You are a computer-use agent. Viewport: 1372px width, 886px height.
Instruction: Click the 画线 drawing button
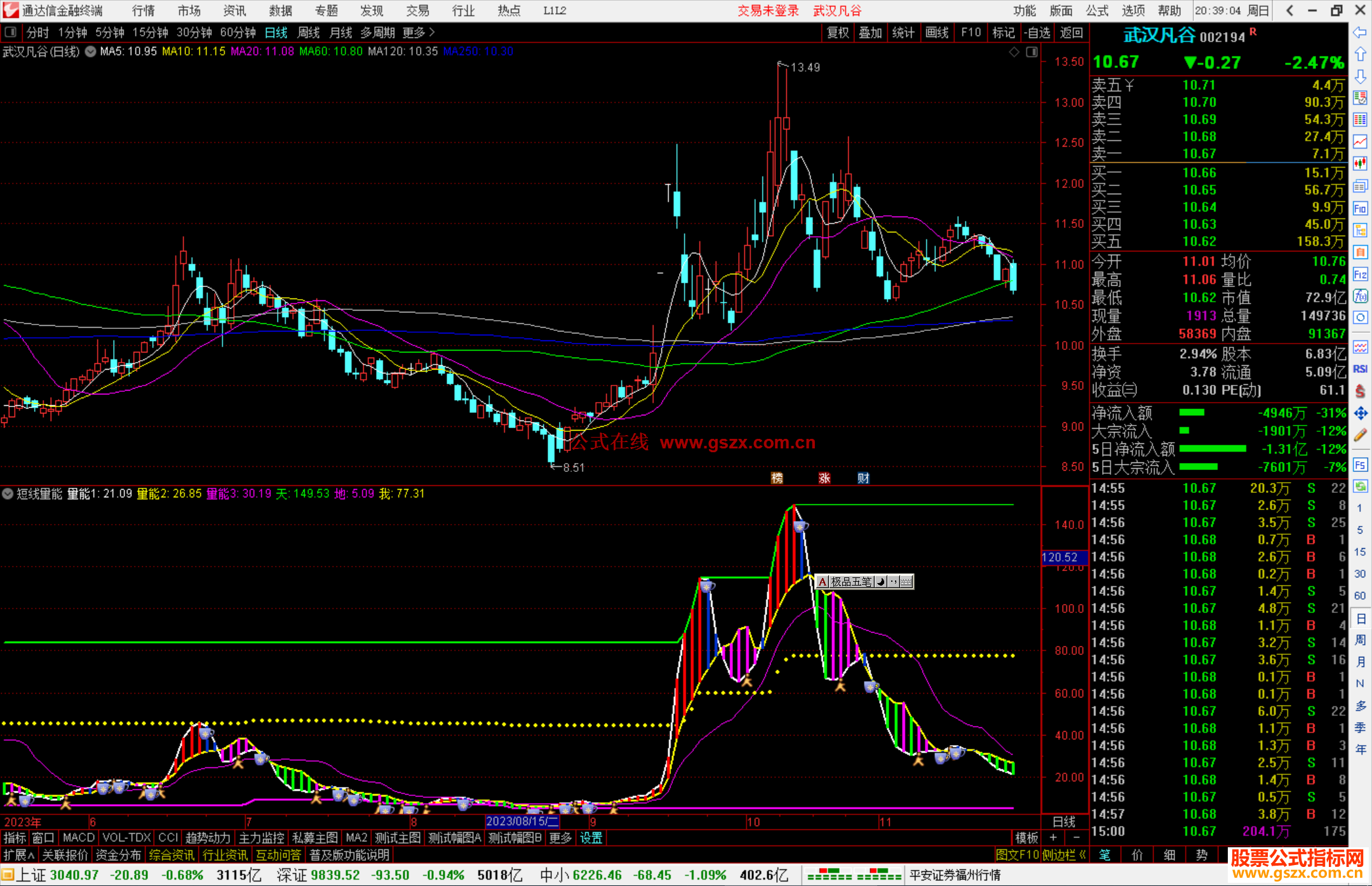(x=936, y=32)
